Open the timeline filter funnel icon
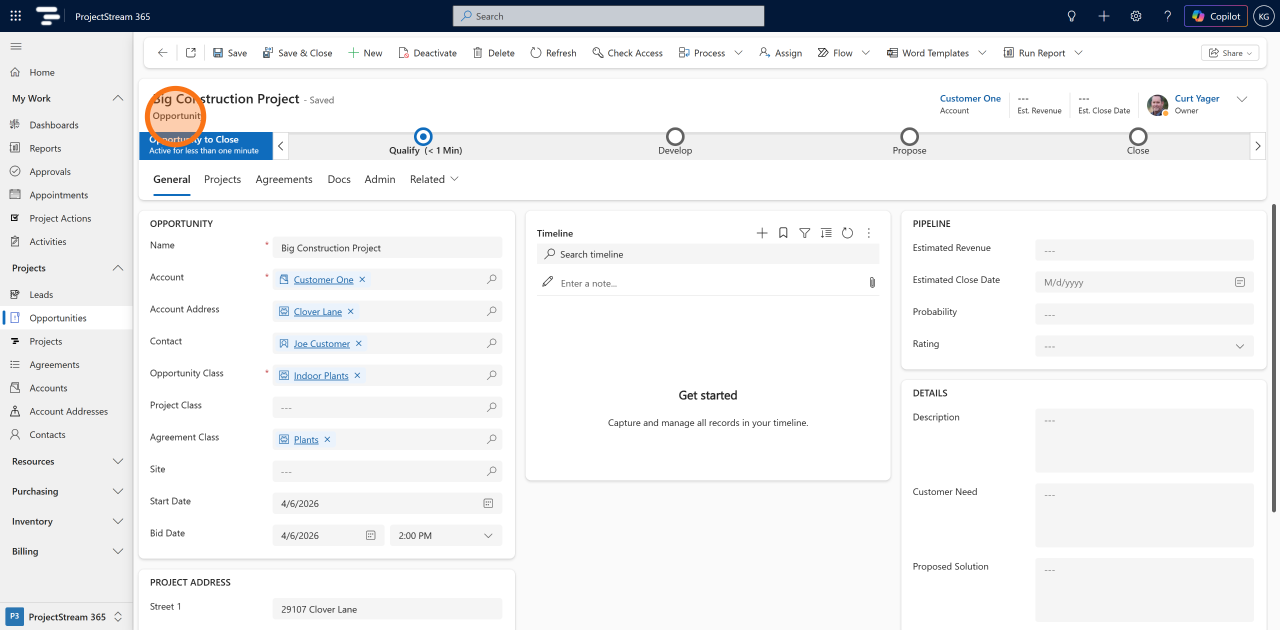1280x630 pixels. point(805,233)
